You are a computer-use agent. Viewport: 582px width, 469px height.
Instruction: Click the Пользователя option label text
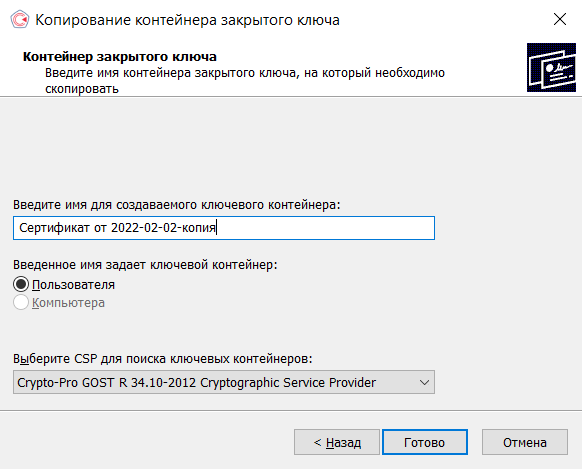click(73, 285)
